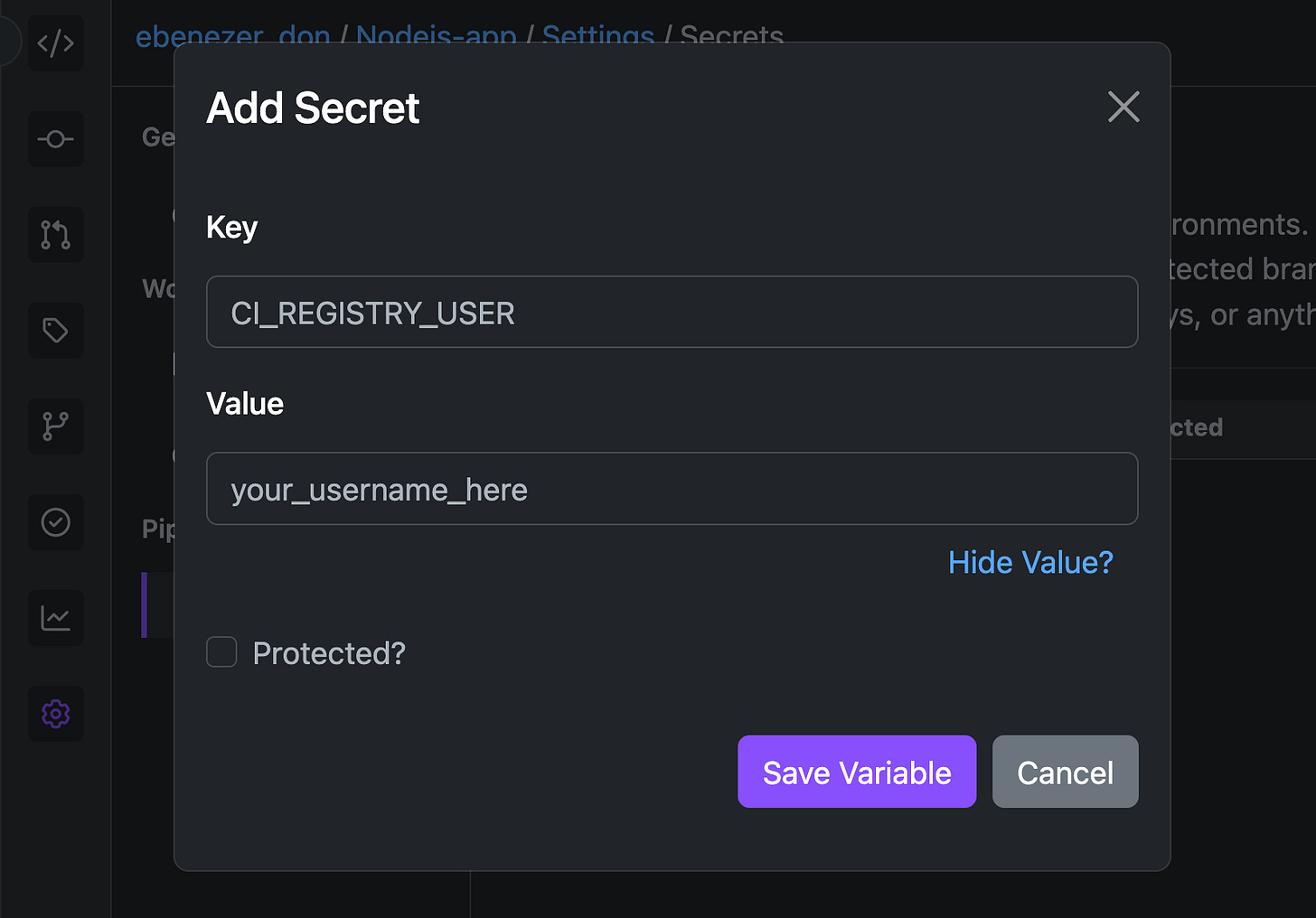This screenshot has height=918, width=1316.
Task: Open the code view icon in sidebar
Action: [56, 43]
